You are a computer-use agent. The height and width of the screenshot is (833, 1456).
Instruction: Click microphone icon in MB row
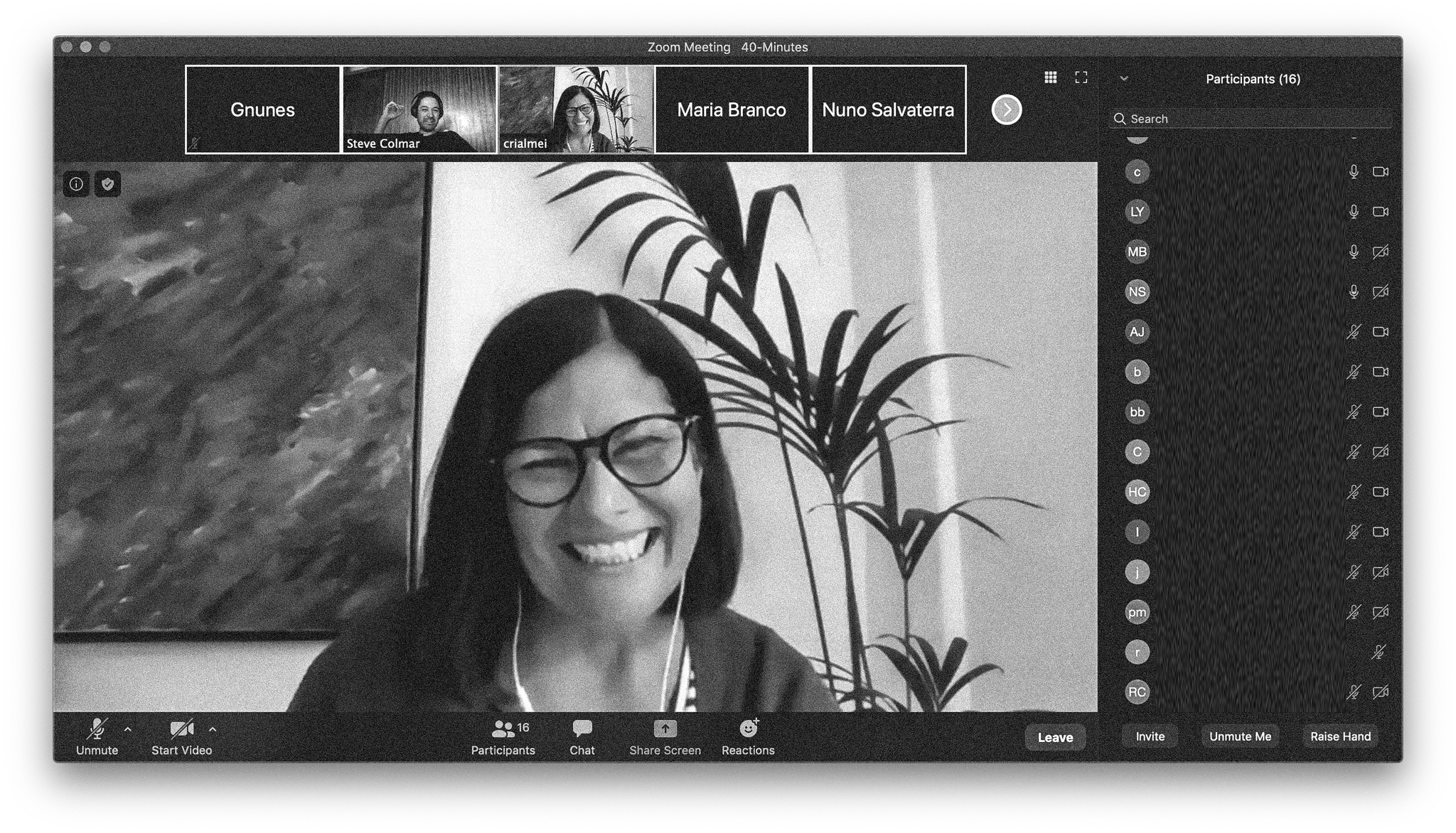click(x=1354, y=252)
